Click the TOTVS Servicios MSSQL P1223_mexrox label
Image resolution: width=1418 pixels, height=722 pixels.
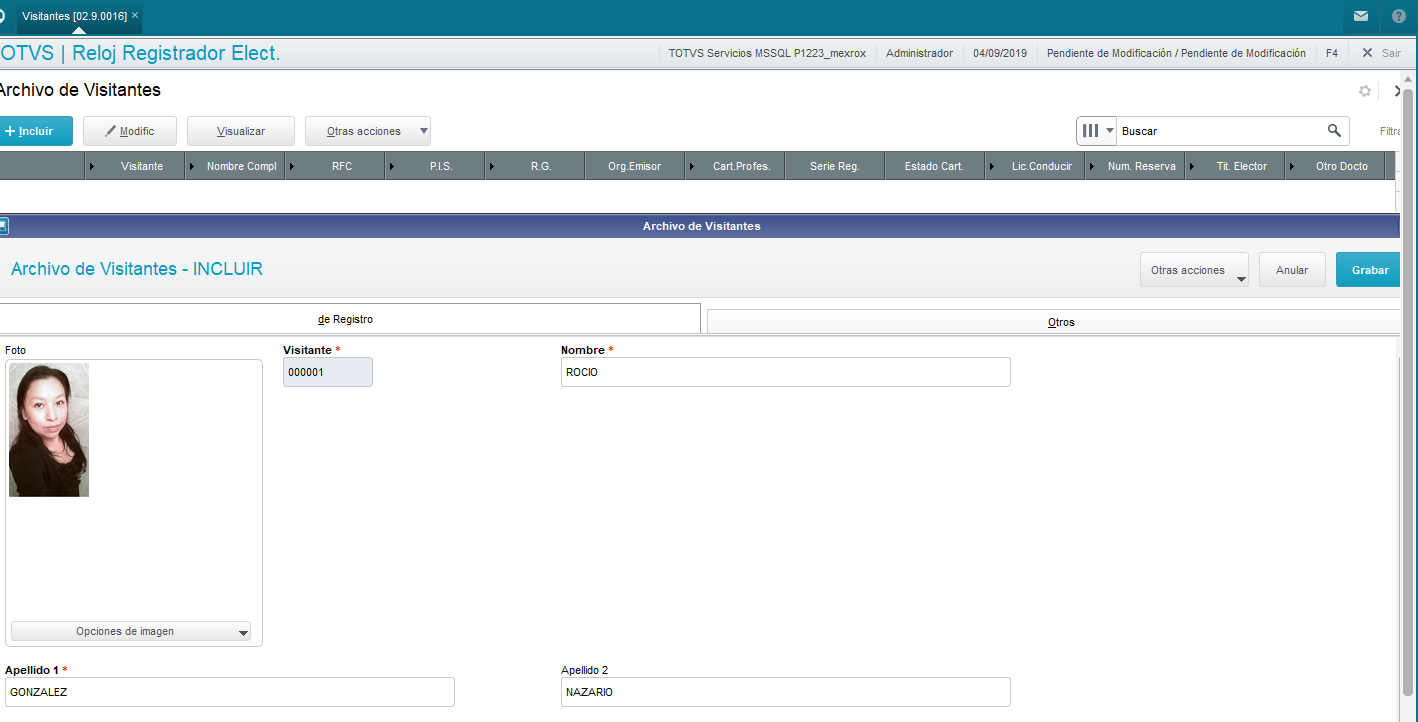[767, 53]
